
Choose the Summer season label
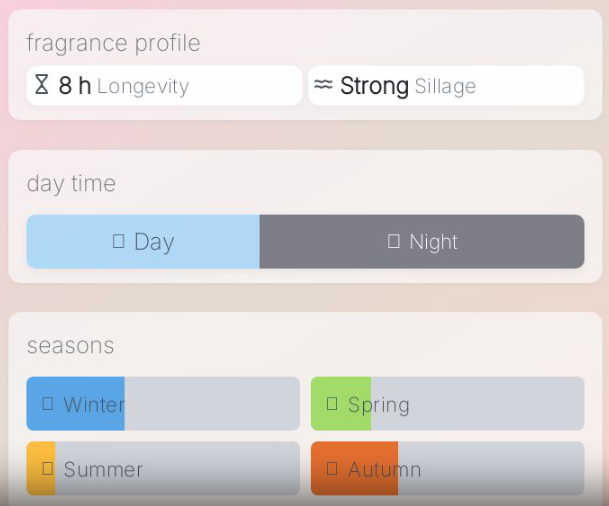tap(103, 469)
